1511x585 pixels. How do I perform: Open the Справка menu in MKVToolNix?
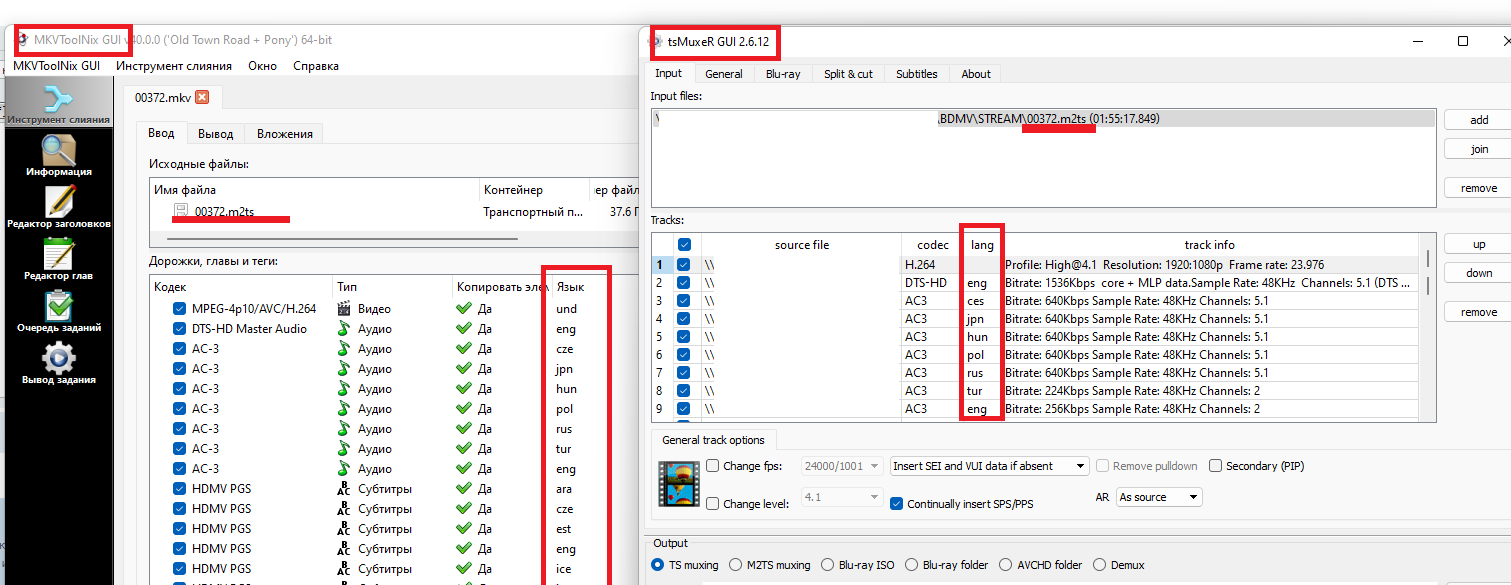tap(316, 66)
